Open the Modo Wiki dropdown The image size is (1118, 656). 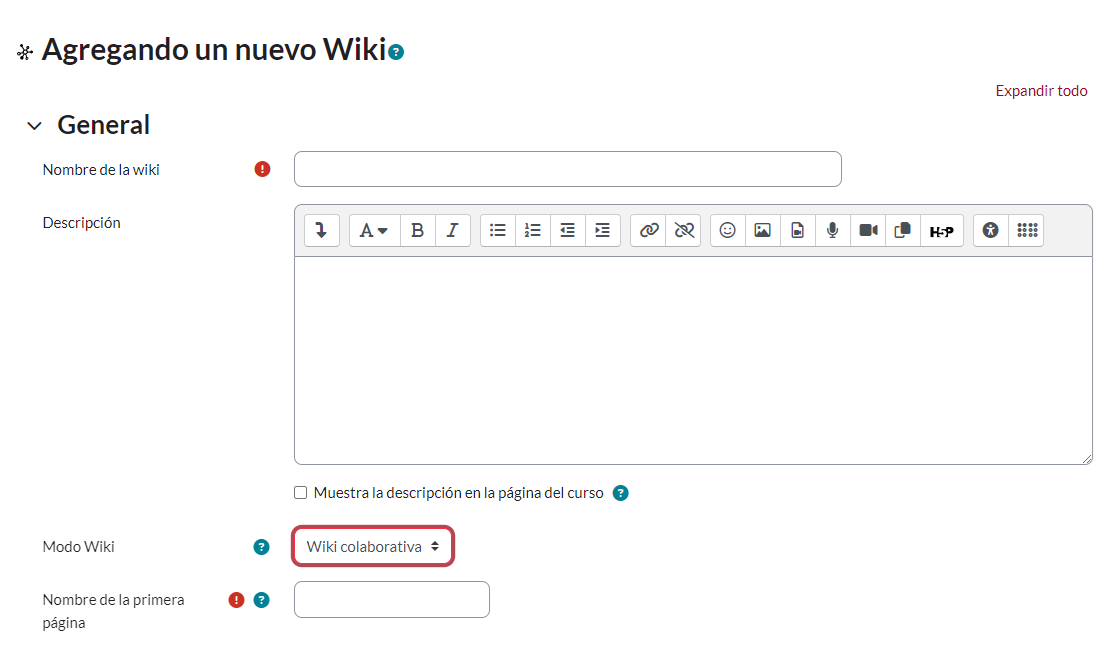[373, 547]
